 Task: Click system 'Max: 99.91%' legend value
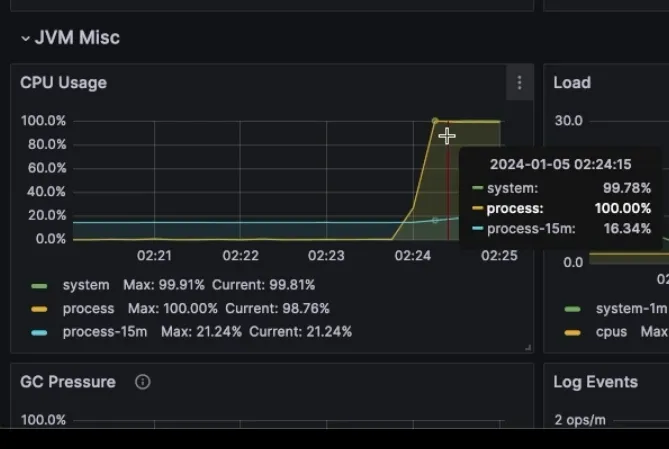164,285
